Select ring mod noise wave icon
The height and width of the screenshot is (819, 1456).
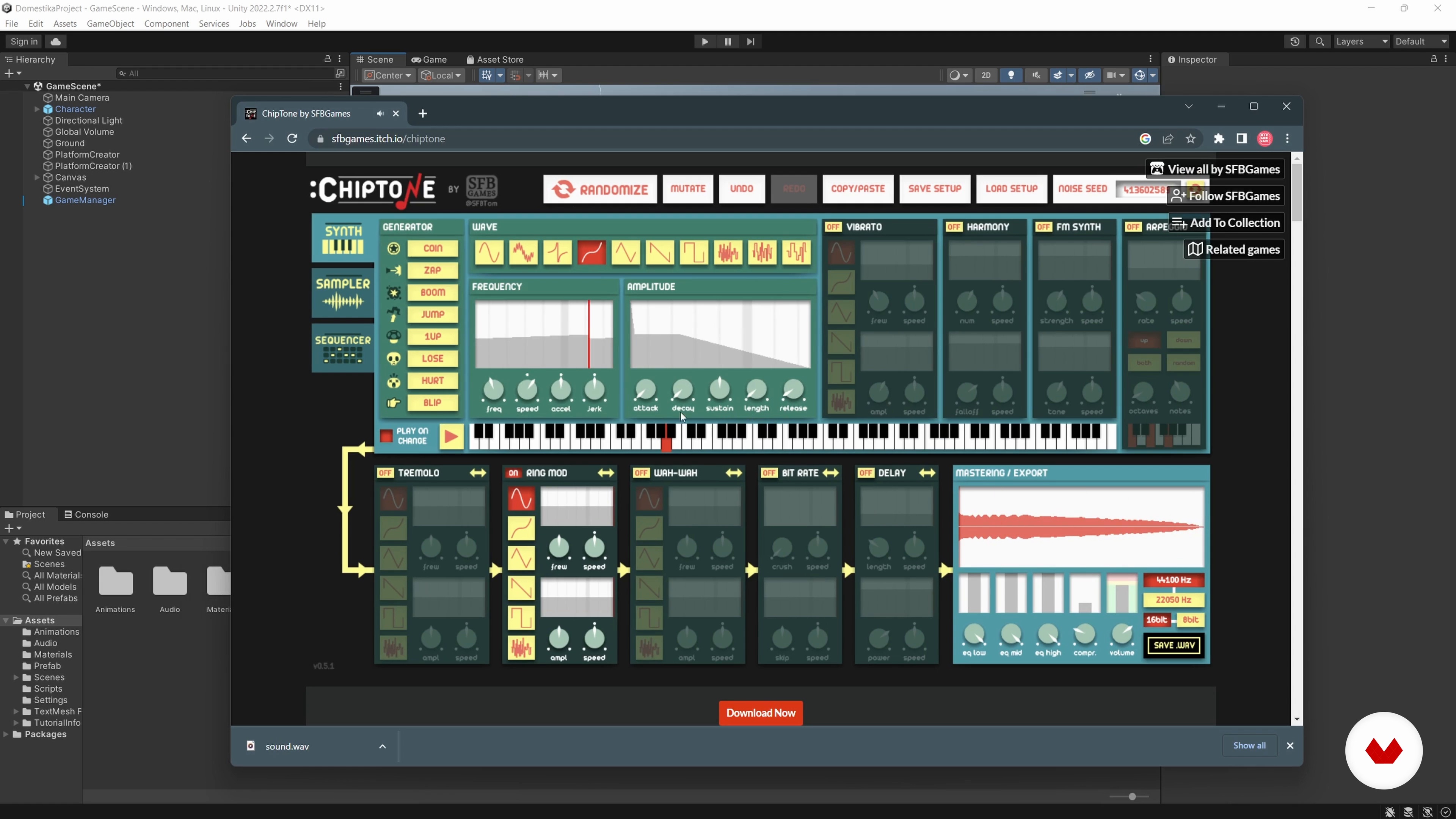(x=521, y=648)
